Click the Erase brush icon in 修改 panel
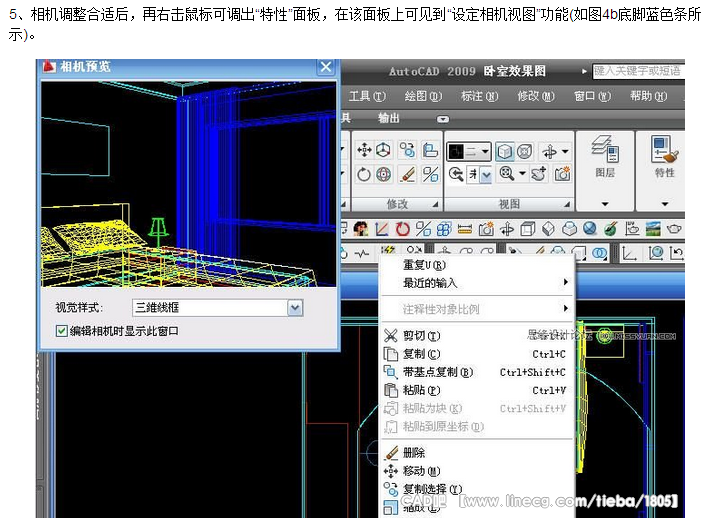Viewport: 707px width, 518px height. pos(408,174)
